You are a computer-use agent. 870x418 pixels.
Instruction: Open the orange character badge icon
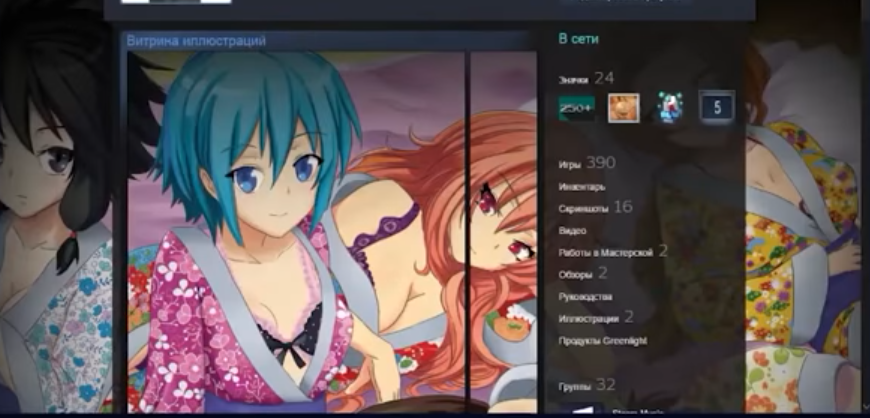tap(624, 108)
